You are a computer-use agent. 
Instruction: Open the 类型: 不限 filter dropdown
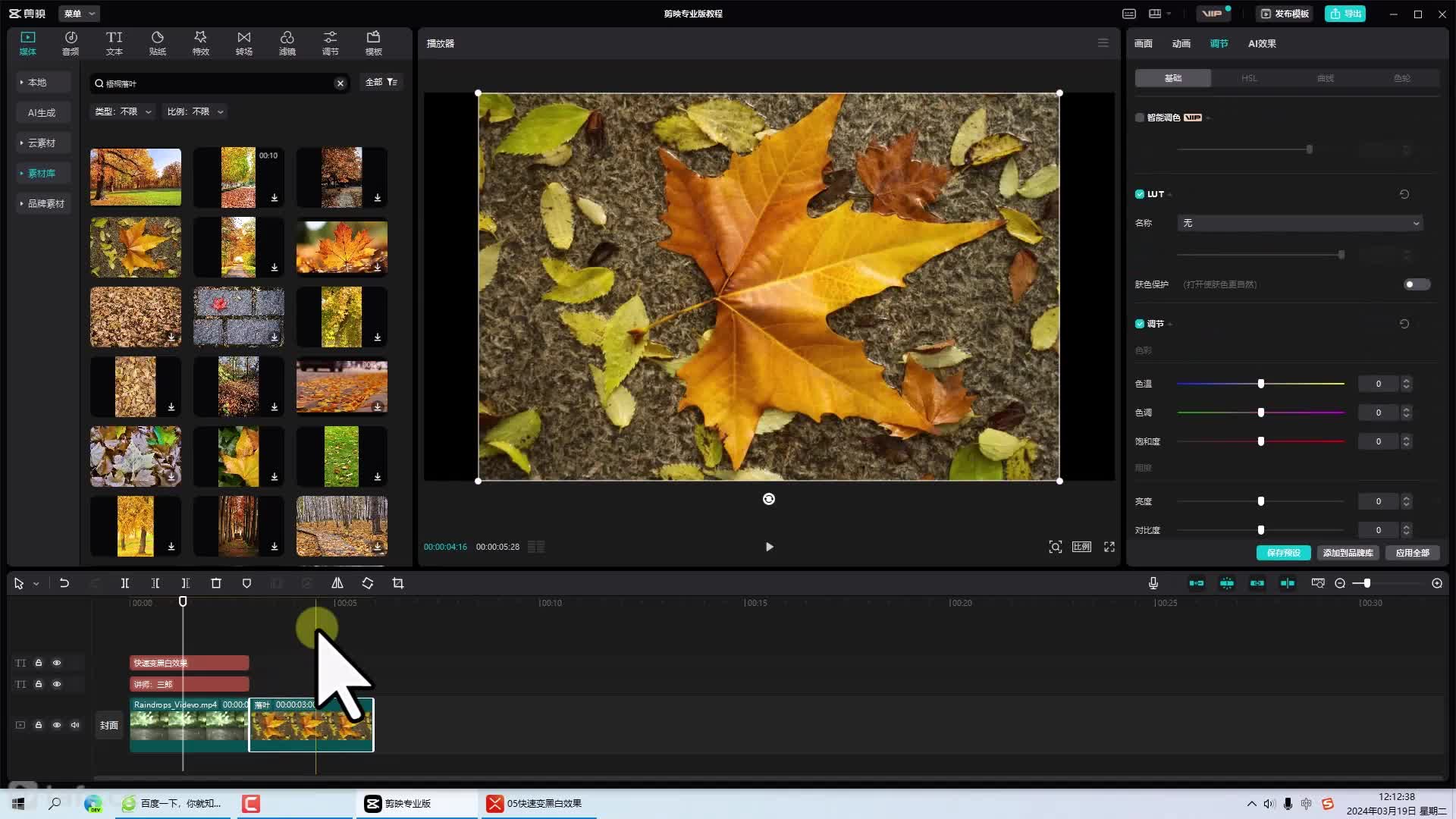pos(122,111)
